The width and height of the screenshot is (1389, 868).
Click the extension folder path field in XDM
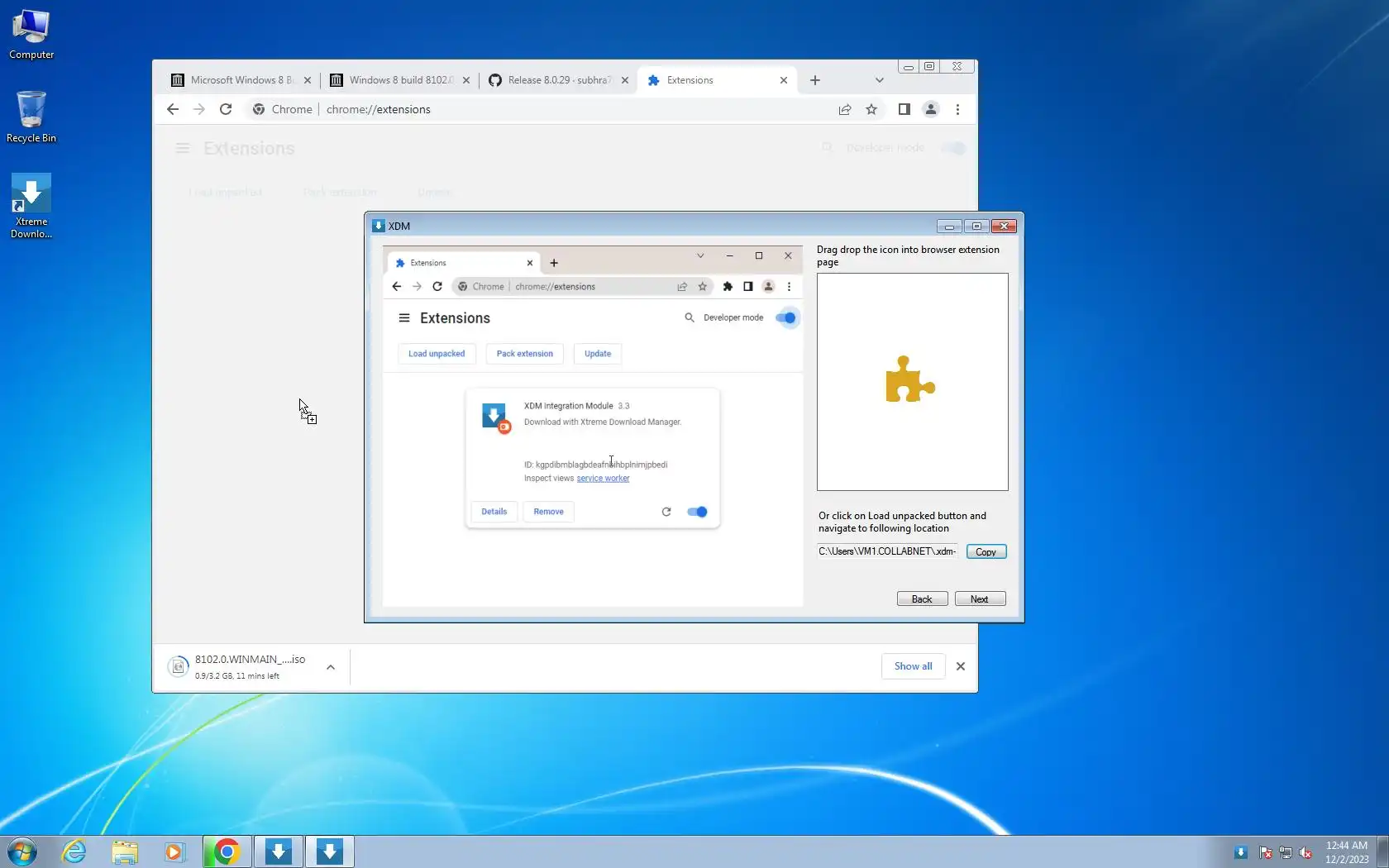887,551
